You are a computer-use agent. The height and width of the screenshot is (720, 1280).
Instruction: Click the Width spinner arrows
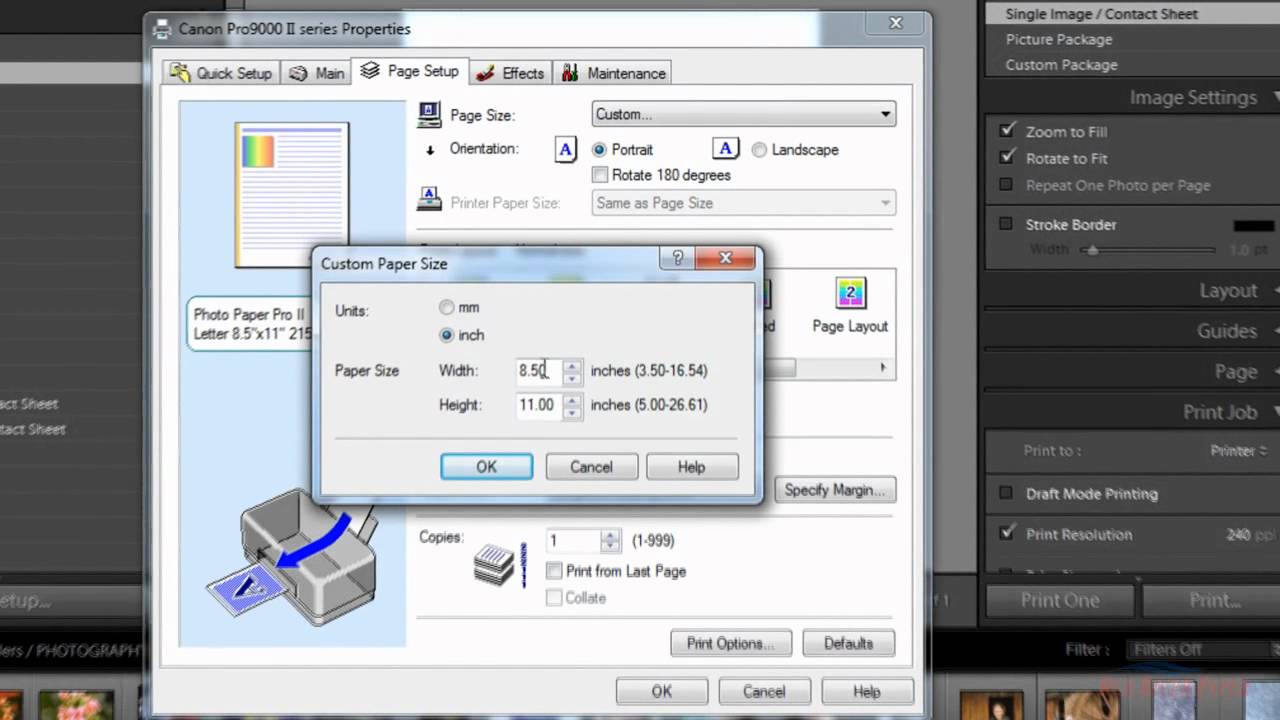pos(572,371)
